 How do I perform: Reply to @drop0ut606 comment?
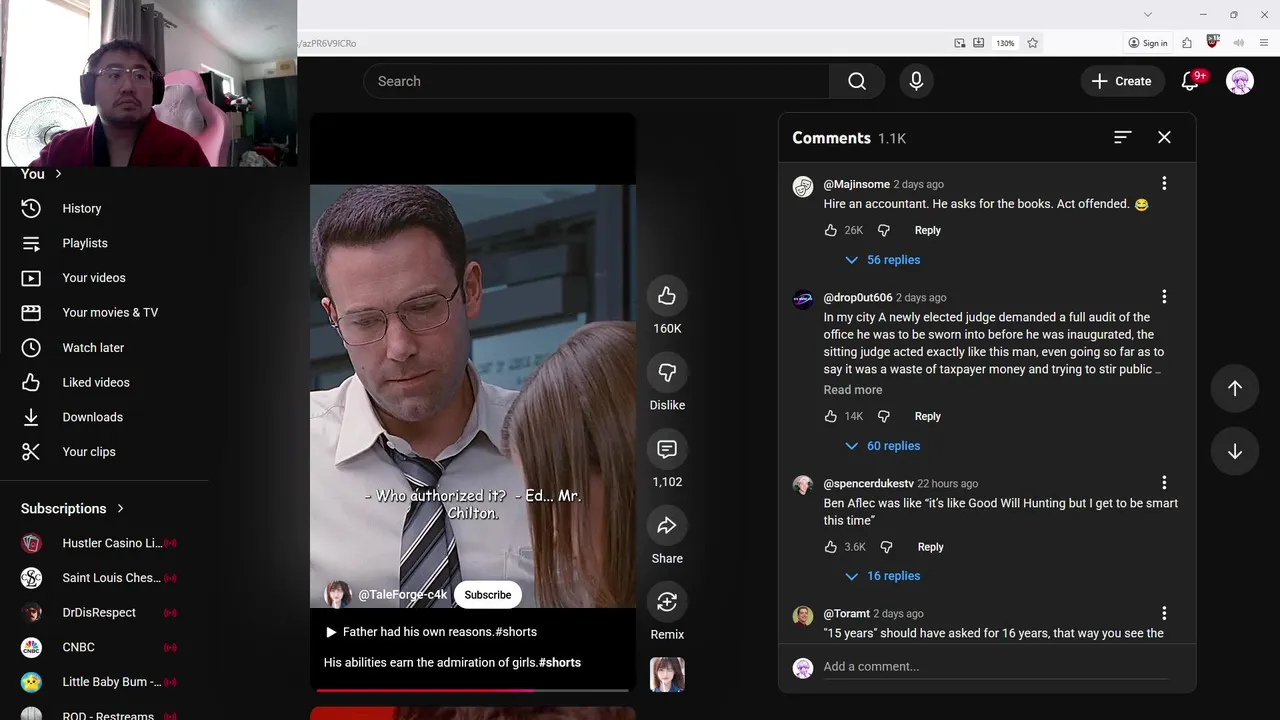927,416
